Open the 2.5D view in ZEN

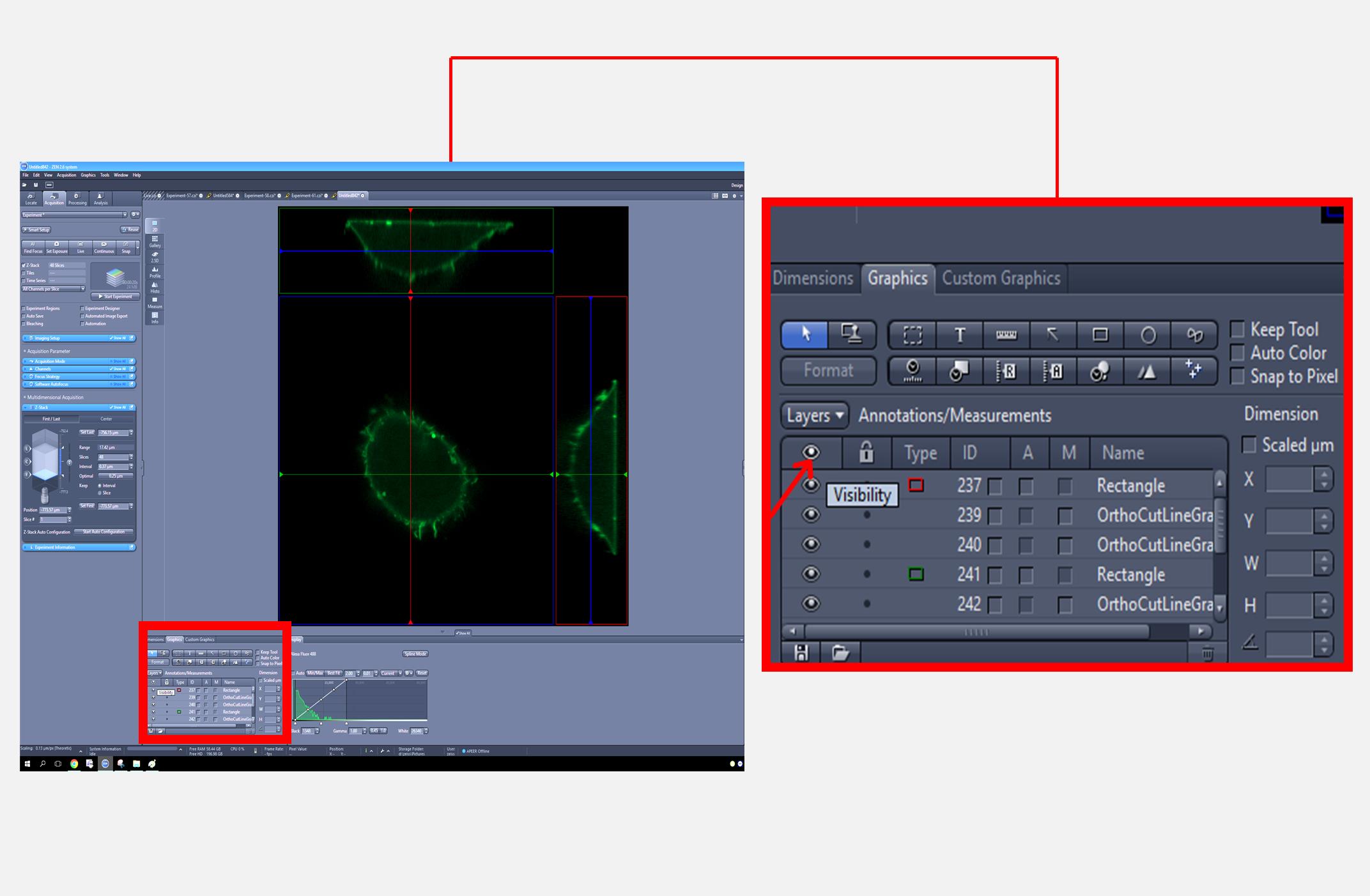(x=155, y=257)
